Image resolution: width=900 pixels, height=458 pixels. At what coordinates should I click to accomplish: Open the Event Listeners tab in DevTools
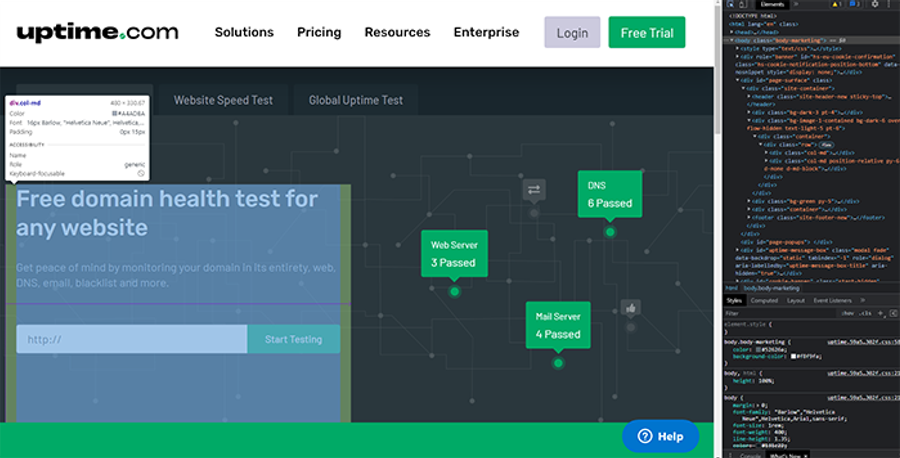pyautogui.click(x=832, y=300)
